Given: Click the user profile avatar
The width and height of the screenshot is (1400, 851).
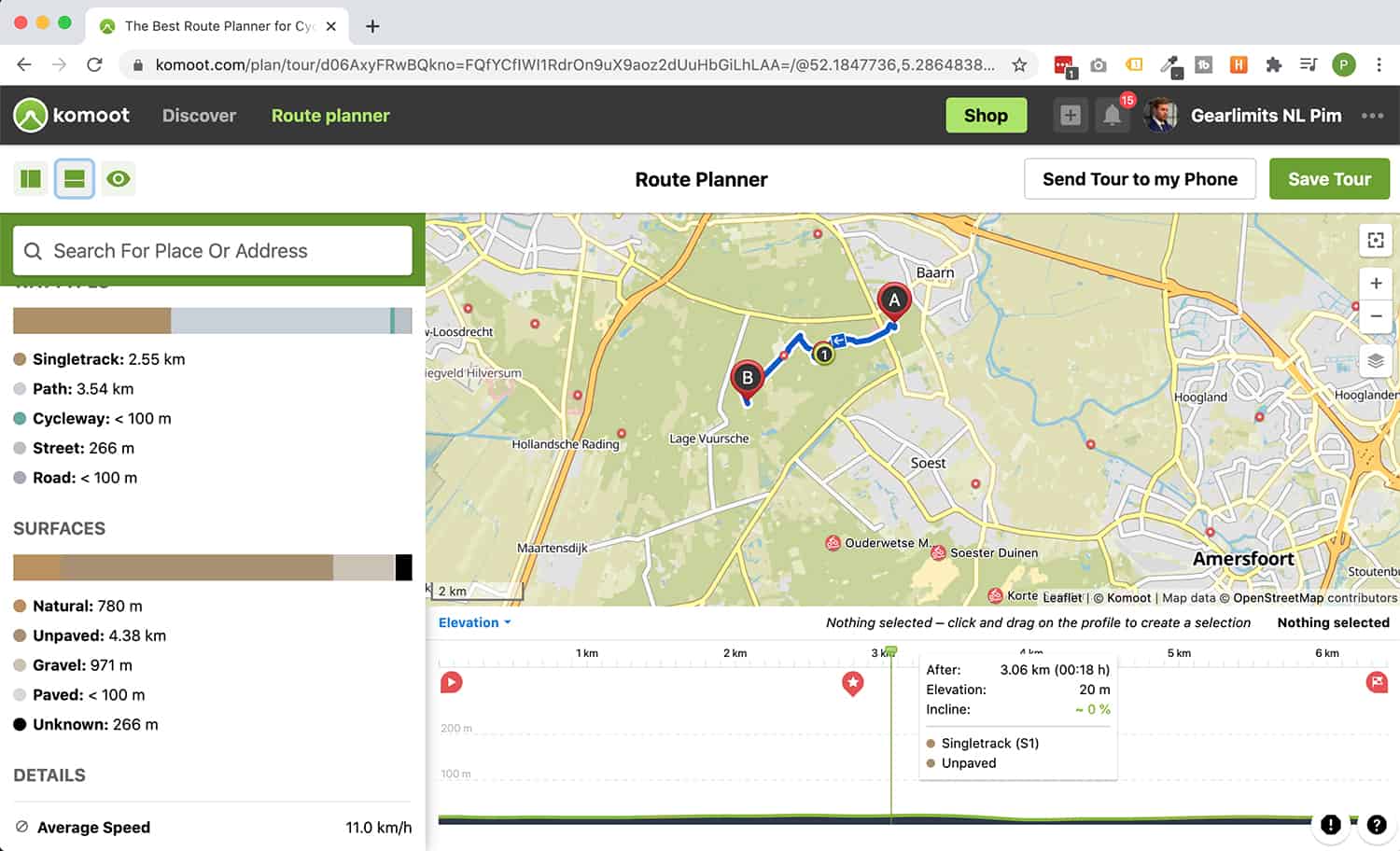Looking at the screenshot, I should [x=1160, y=116].
